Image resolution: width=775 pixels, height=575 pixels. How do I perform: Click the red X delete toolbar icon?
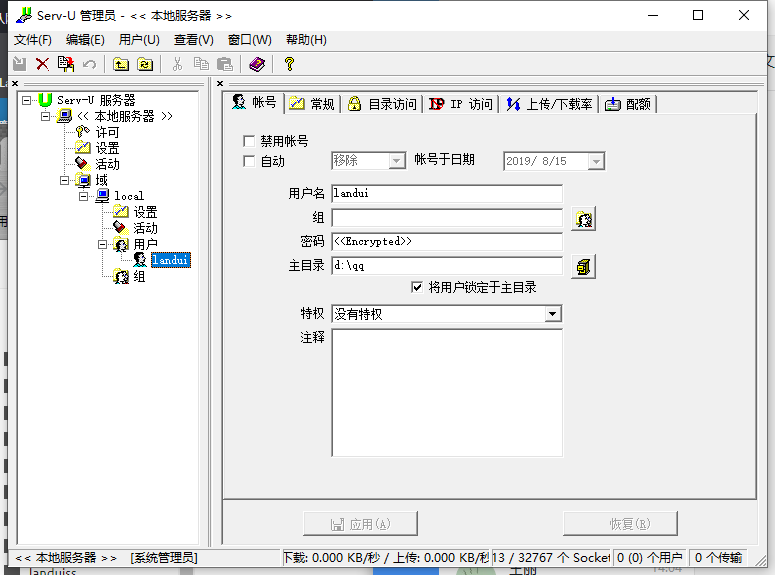[43, 64]
